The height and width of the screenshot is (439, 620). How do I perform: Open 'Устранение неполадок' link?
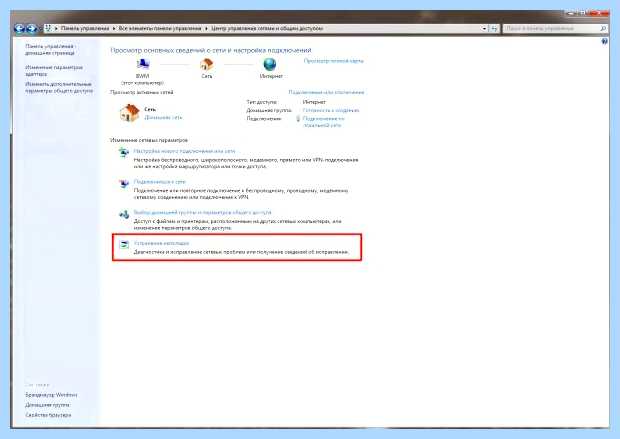pos(161,243)
